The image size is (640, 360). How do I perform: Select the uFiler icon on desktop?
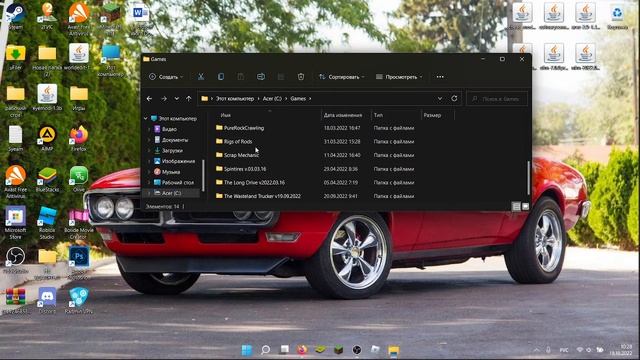coord(16,57)
